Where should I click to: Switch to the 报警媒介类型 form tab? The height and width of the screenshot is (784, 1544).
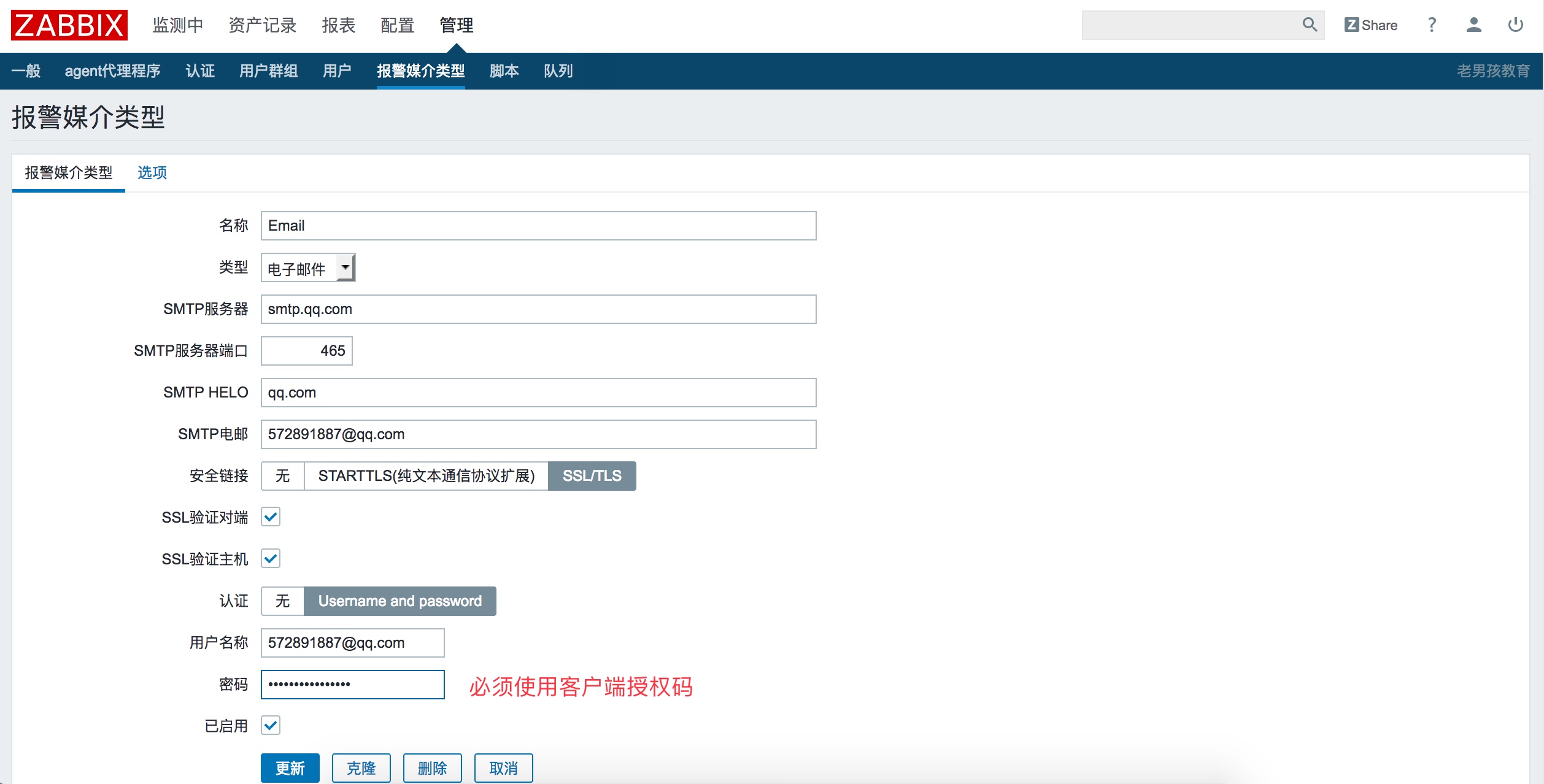coord(69,172)
